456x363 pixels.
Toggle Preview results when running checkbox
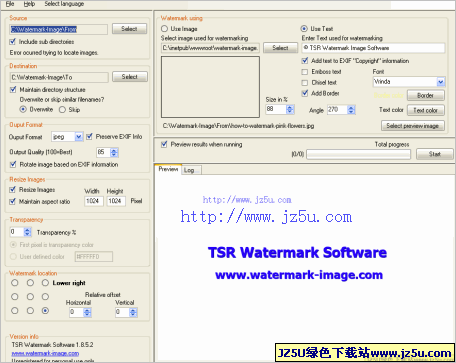click(164, 144)
